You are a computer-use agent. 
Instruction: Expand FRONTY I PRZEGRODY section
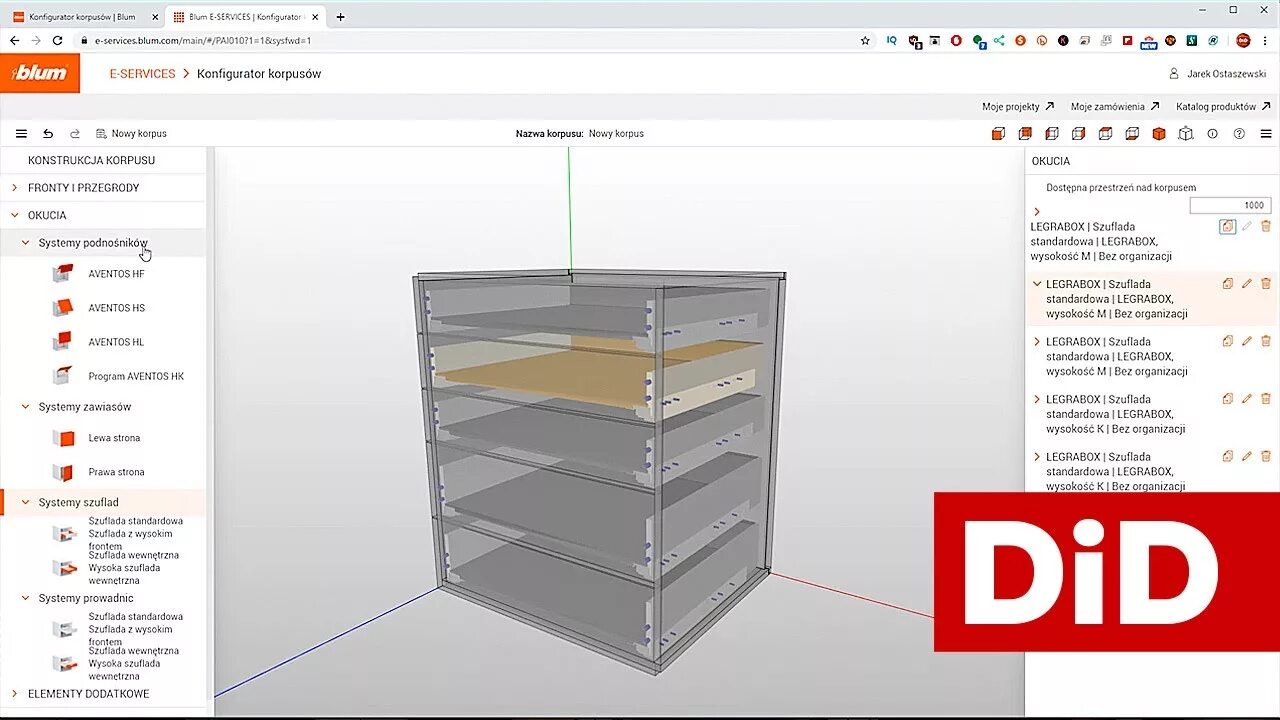pyautogui.click(x=14, y=188)
